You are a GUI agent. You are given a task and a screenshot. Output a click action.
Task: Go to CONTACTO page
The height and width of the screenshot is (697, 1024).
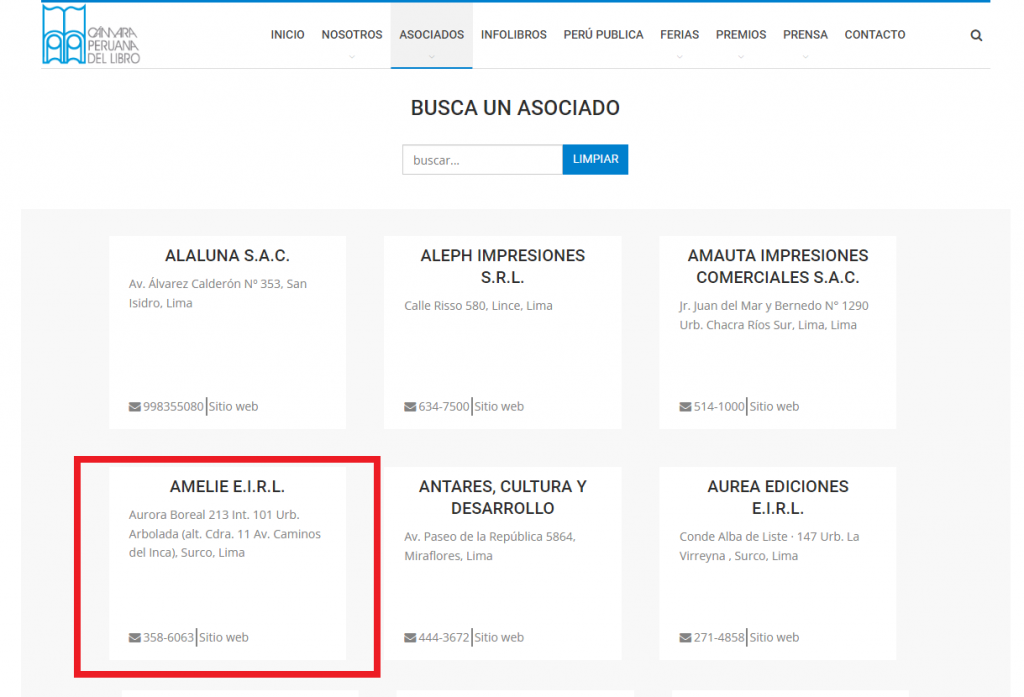pos(874,35)
